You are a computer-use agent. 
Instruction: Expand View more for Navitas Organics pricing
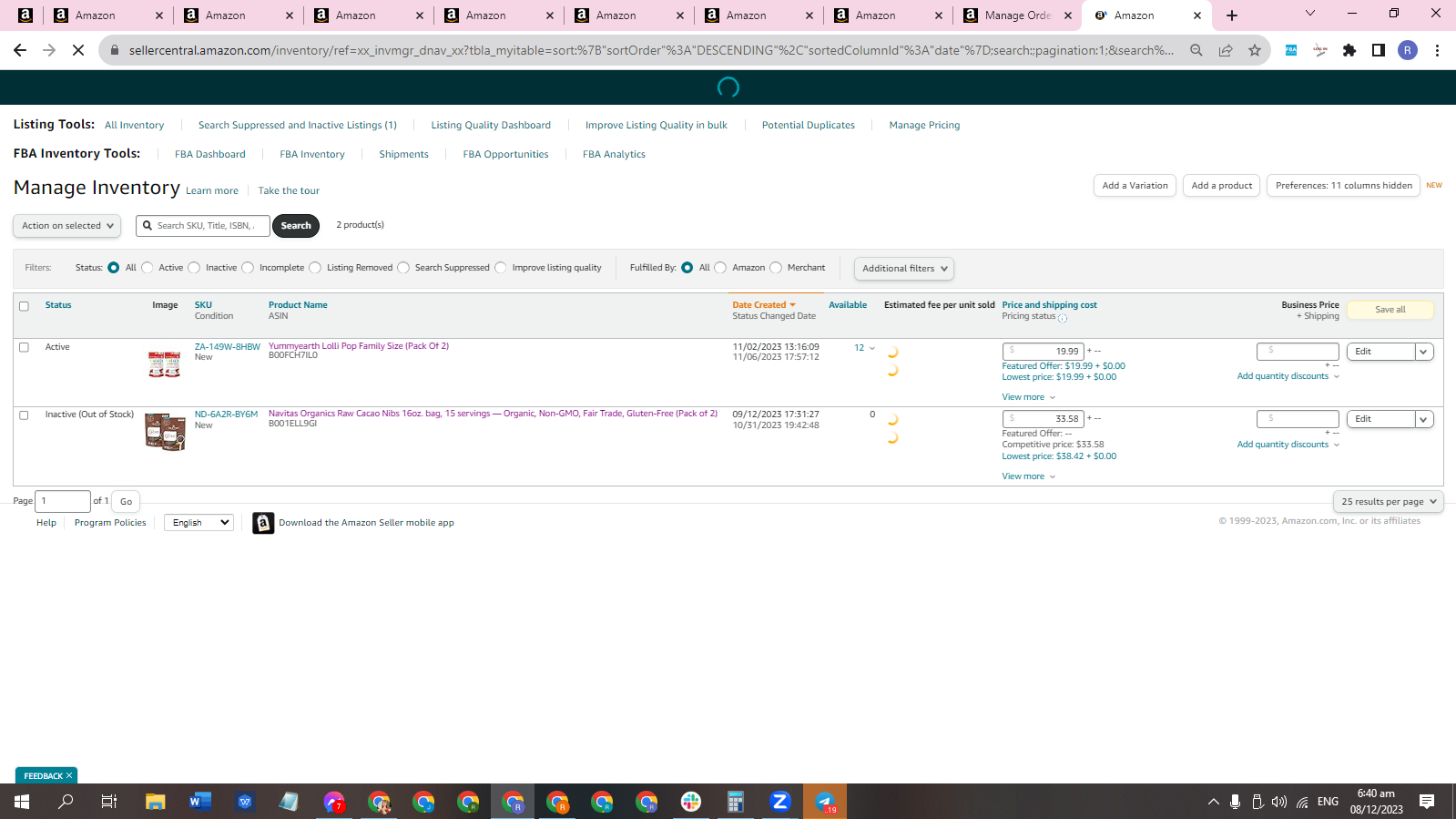point(1029,476)
